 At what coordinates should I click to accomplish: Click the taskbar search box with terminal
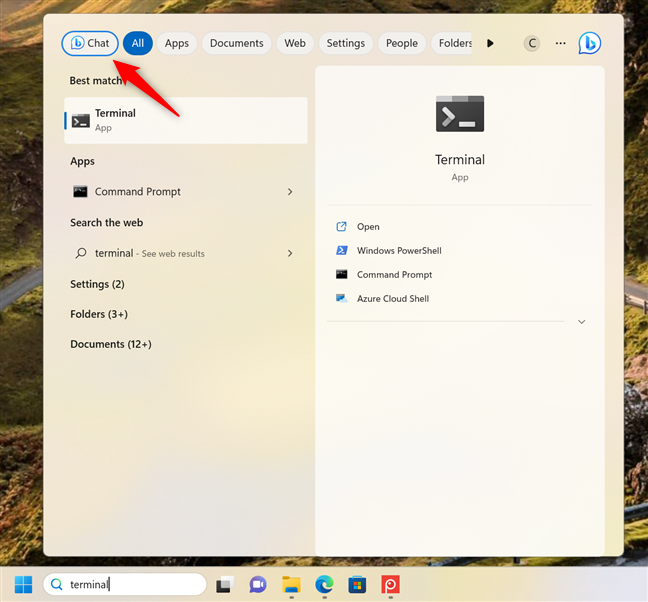coord(124,584)
